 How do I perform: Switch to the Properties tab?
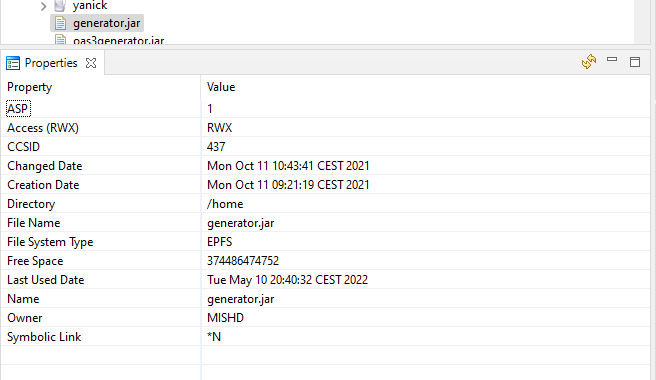coord(51,63)
